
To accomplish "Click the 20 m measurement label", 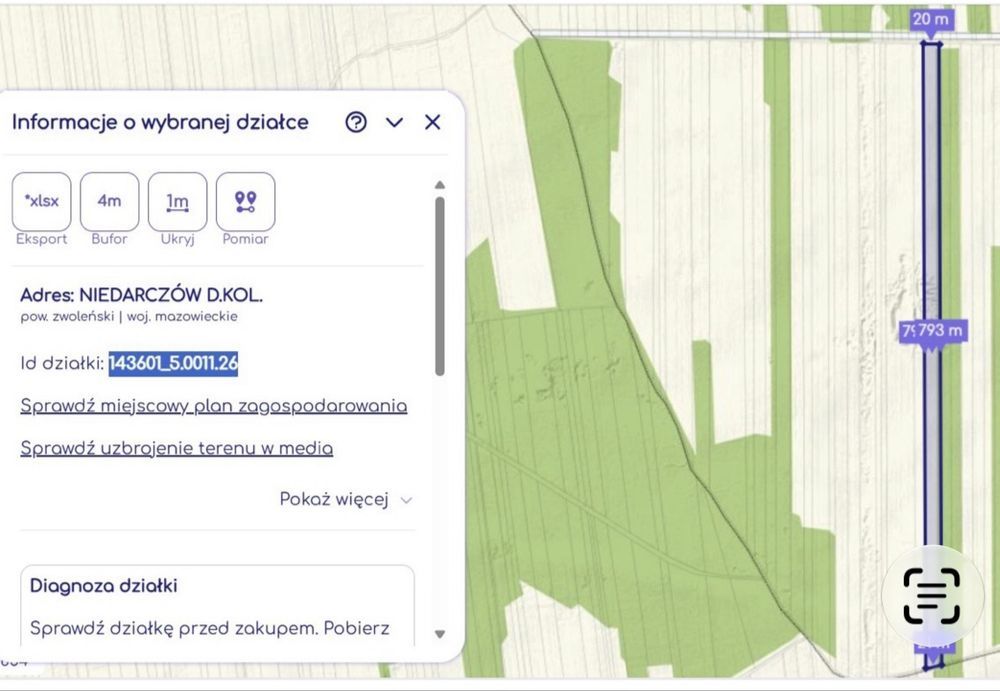I will pos(931,19).
